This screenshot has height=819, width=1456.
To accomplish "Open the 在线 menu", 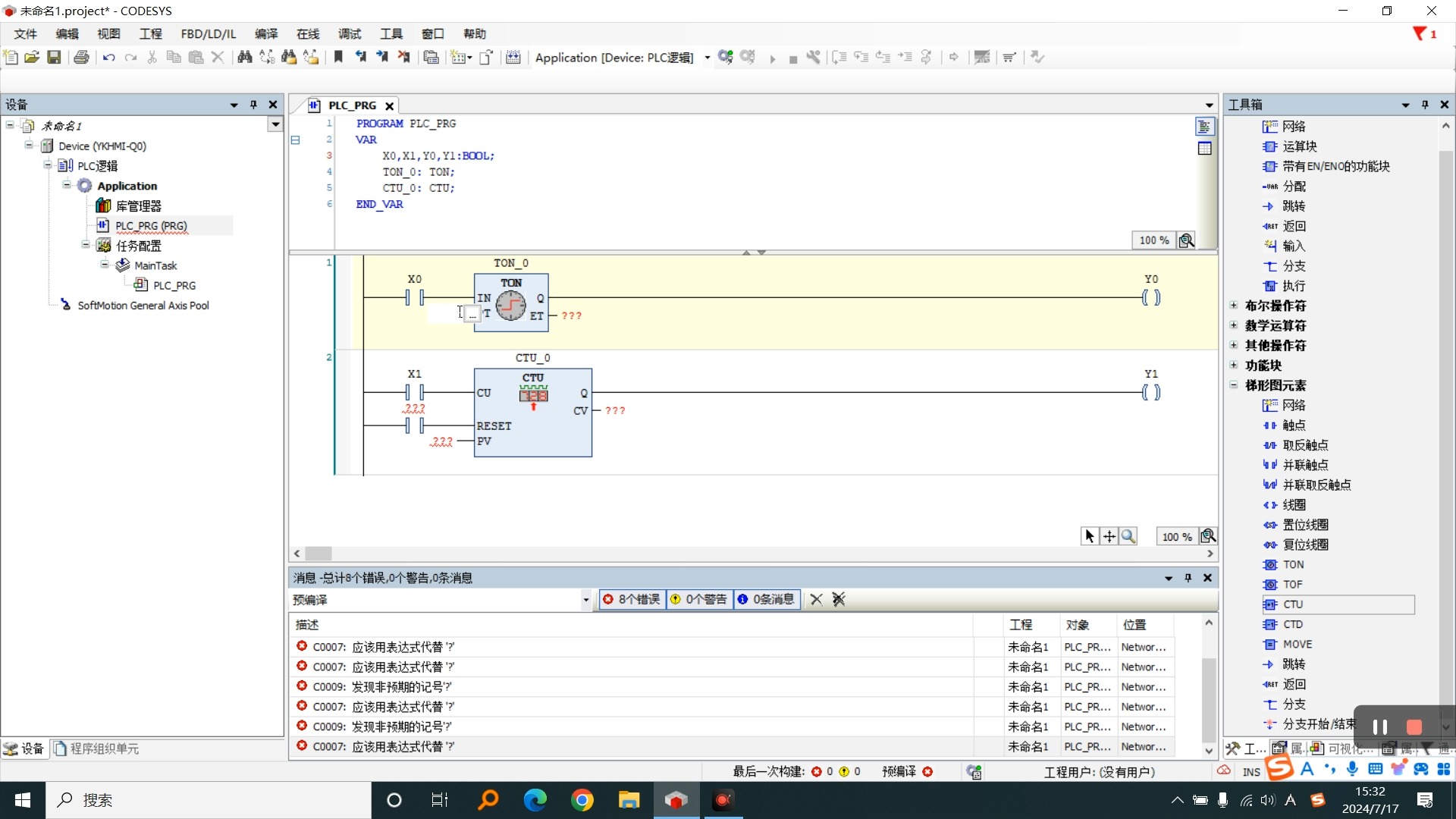I will tap(307, 34).
